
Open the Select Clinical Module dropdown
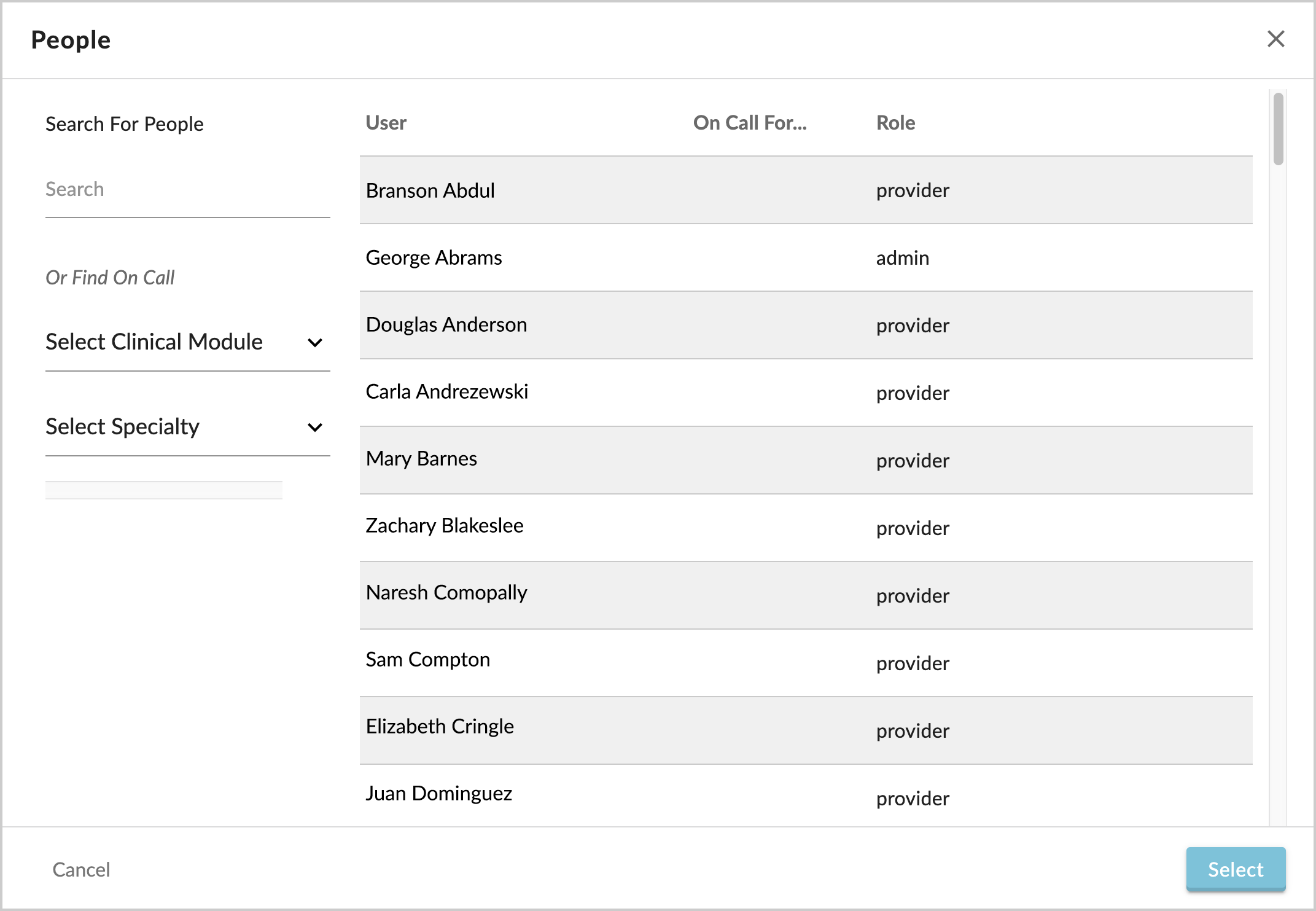(187, 342)
